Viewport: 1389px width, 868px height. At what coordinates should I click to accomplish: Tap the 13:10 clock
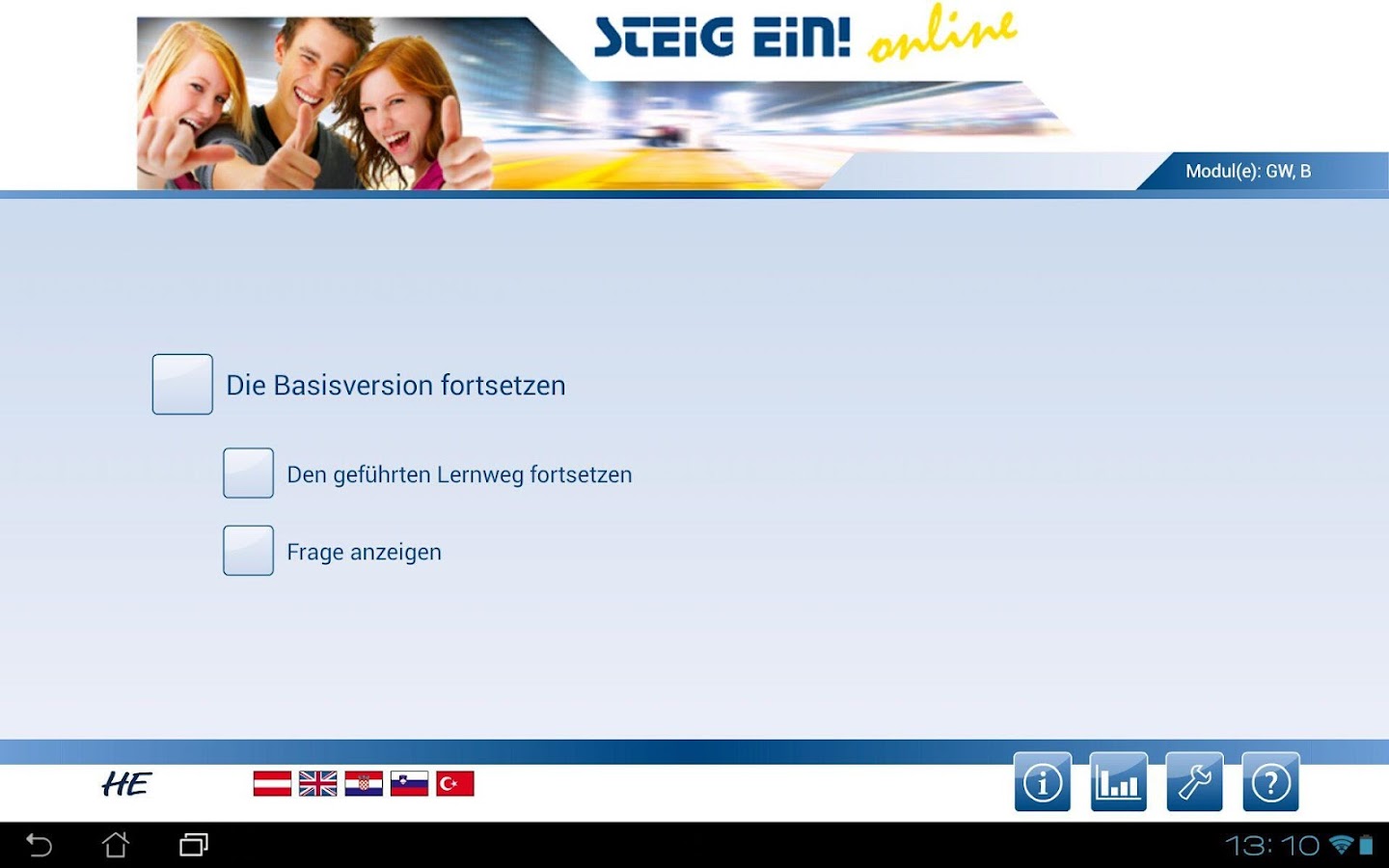(x=1272, y=846)
